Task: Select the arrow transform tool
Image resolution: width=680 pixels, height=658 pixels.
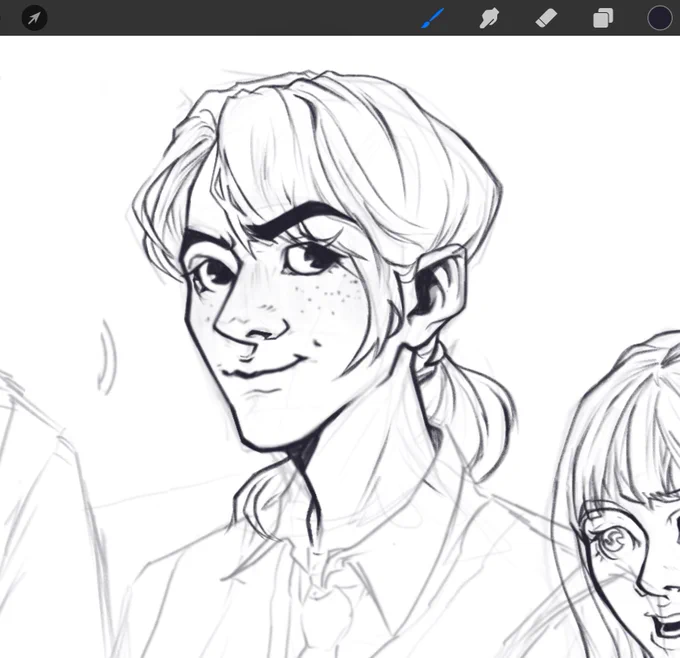Action: pos(34,18)
